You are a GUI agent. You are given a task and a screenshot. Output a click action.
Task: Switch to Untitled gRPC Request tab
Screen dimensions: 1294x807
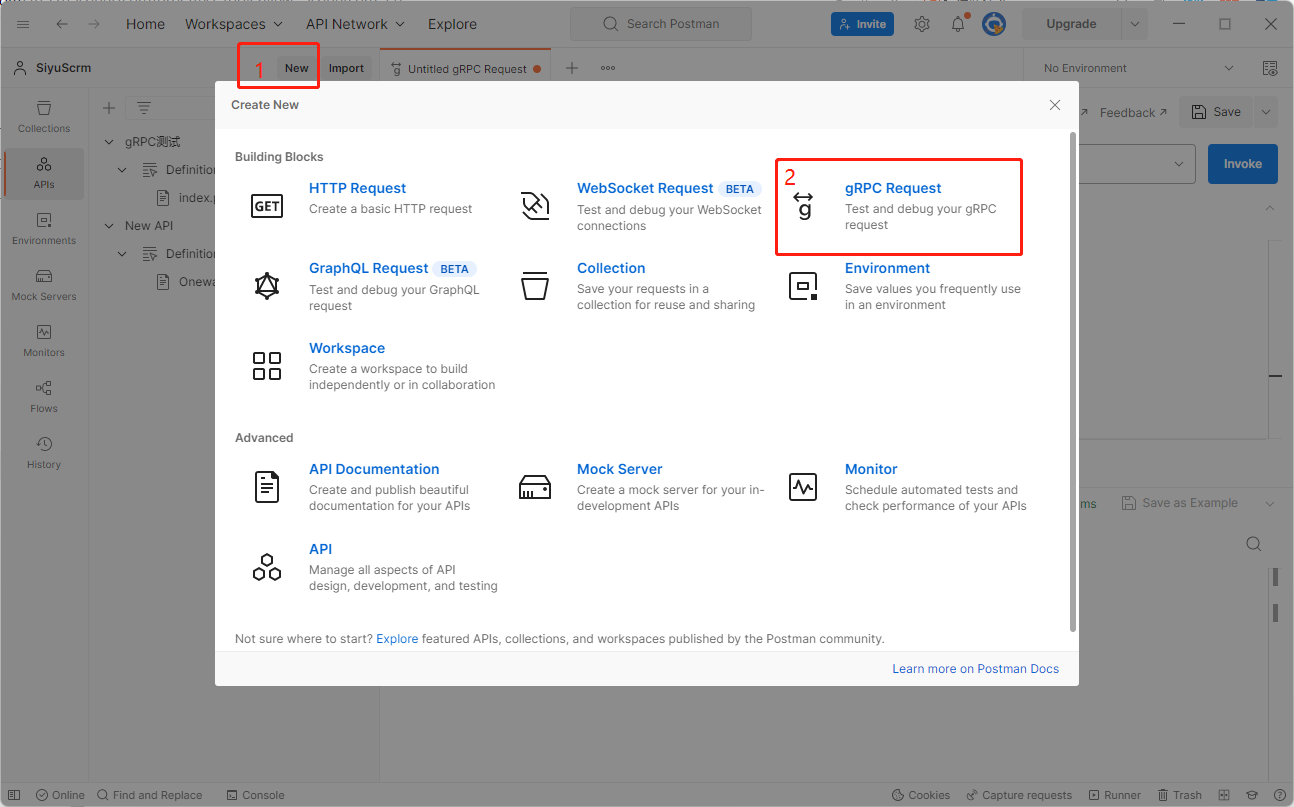tap(466, 69)
